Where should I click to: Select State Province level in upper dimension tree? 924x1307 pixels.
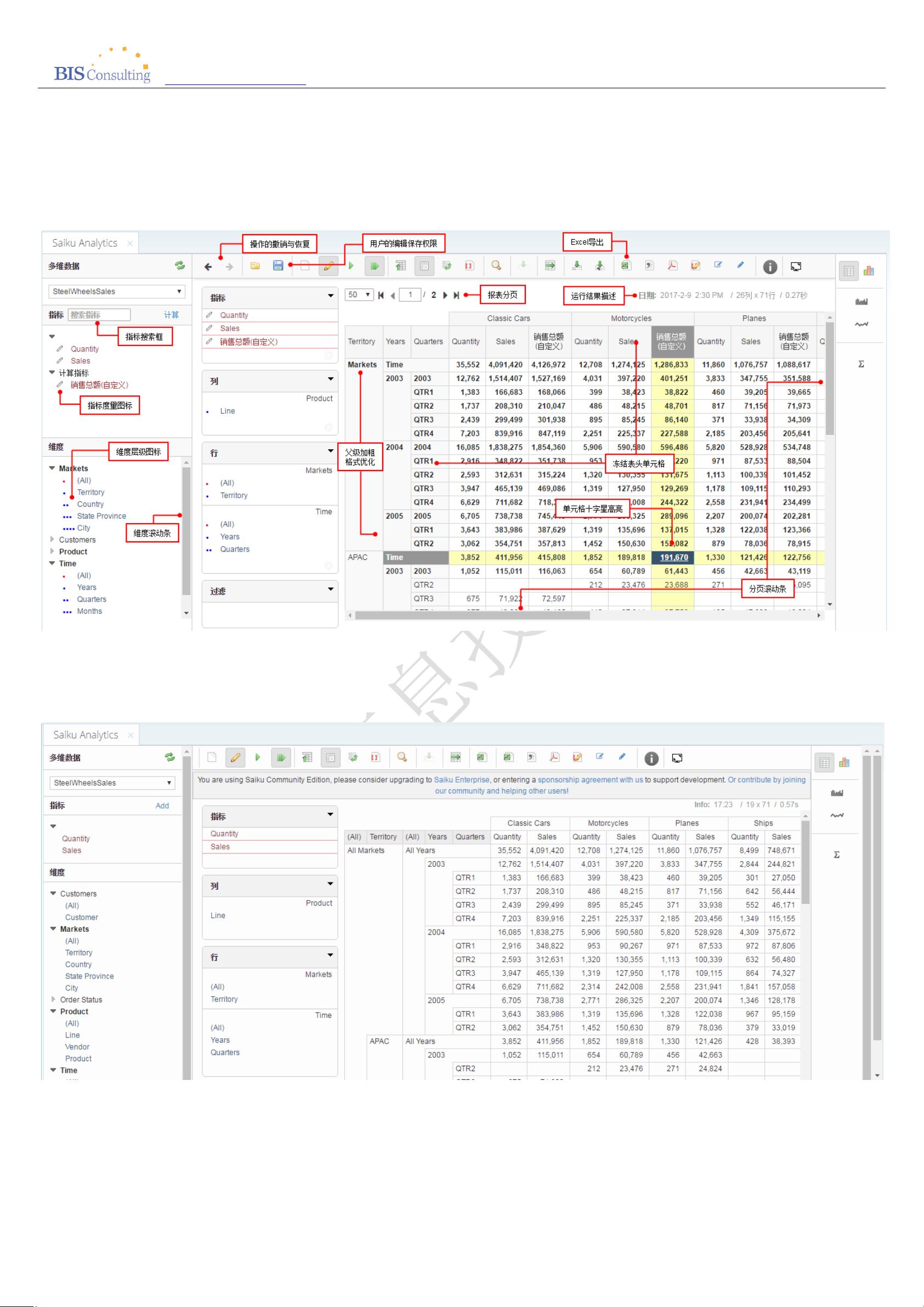tap(101, 516)
